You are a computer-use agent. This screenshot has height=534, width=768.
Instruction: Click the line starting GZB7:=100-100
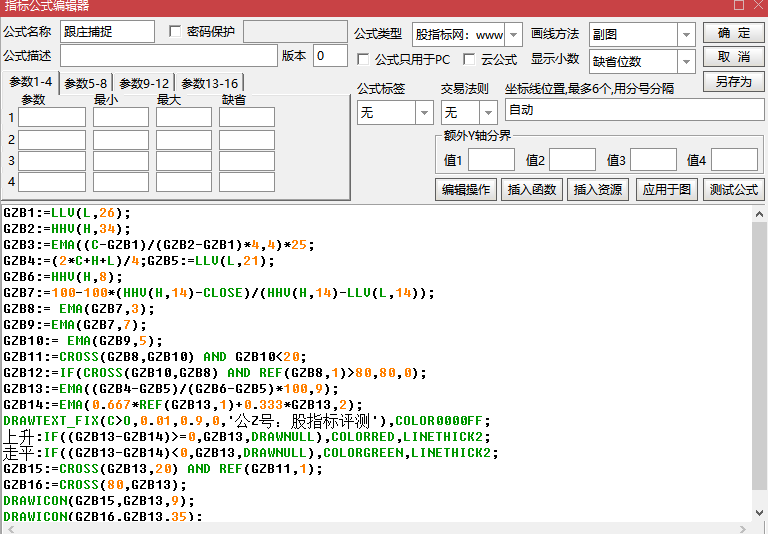(219, 293)
